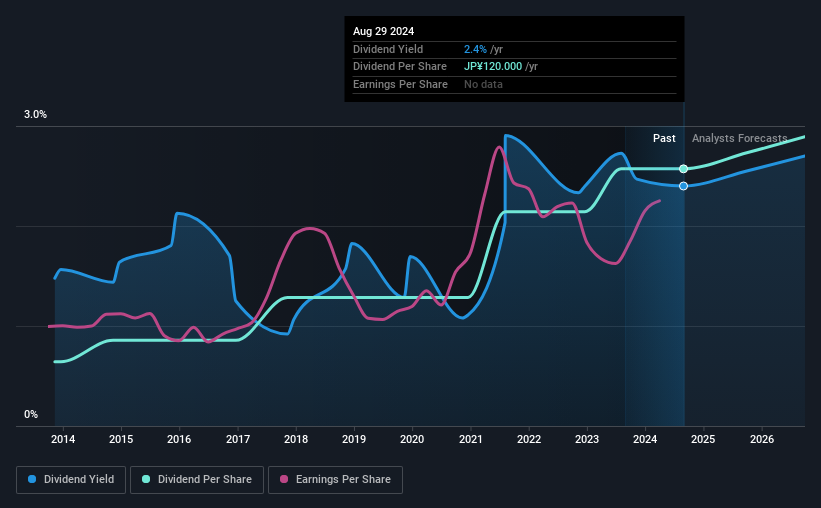Click the 2014 x-axis label

63,439
